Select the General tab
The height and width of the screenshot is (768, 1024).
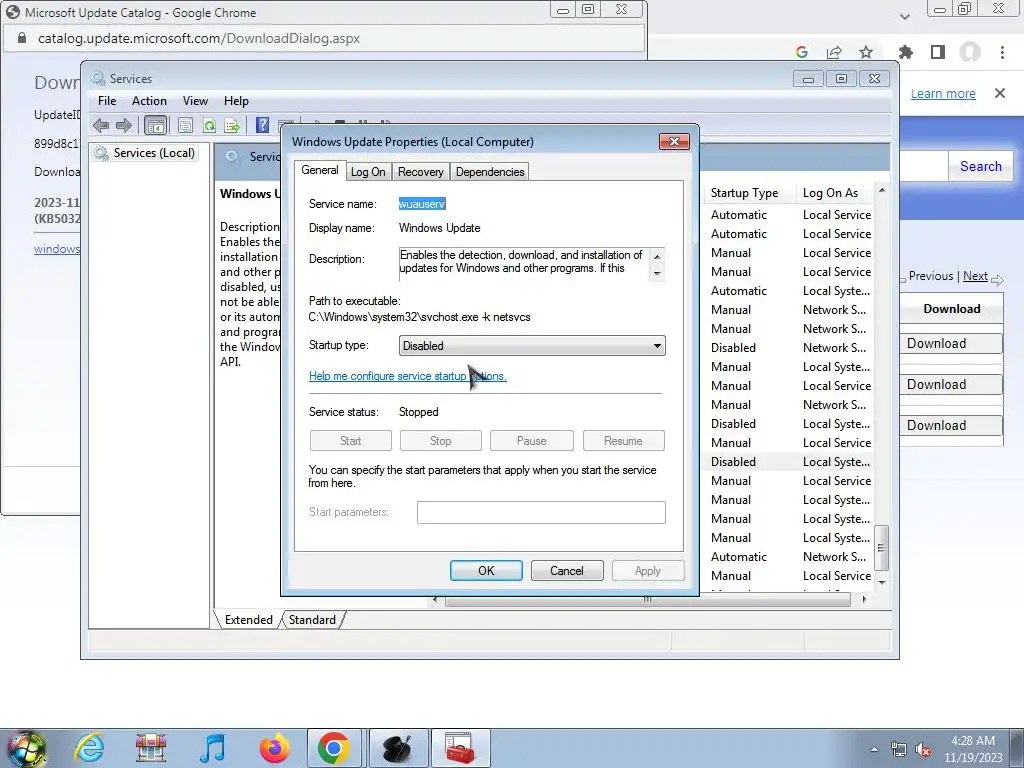click(x=319, y=170)
